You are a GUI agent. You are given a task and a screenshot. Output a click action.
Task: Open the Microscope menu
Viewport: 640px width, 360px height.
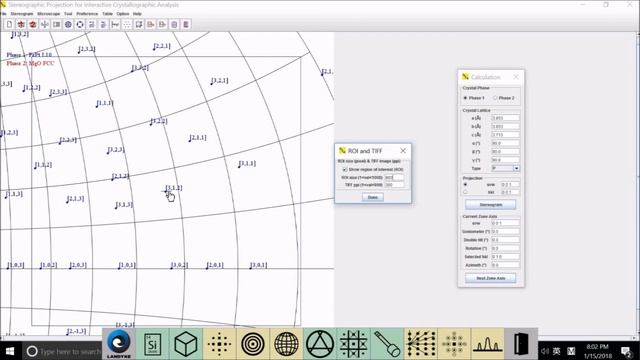click(49, 13)
